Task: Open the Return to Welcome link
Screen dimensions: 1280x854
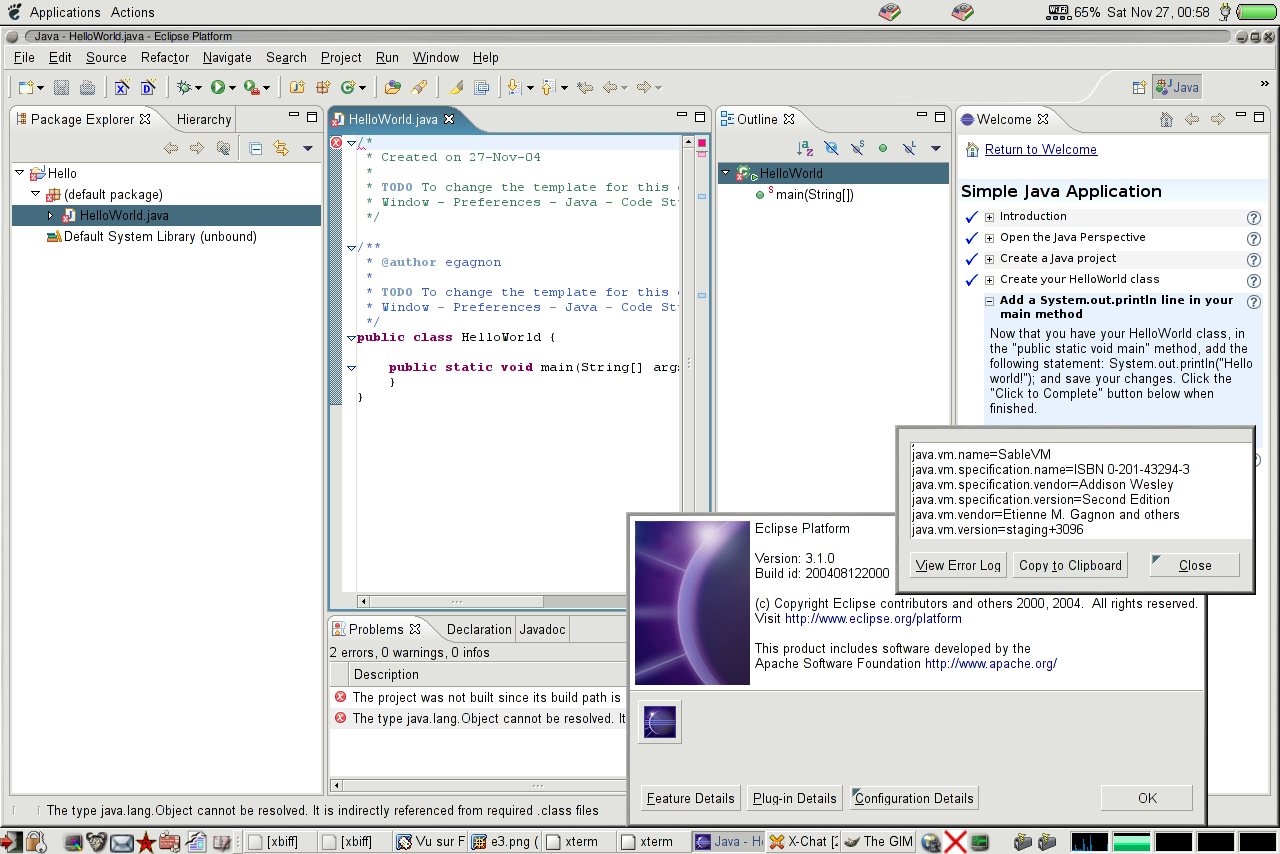Action: (x=1040, y=150)
